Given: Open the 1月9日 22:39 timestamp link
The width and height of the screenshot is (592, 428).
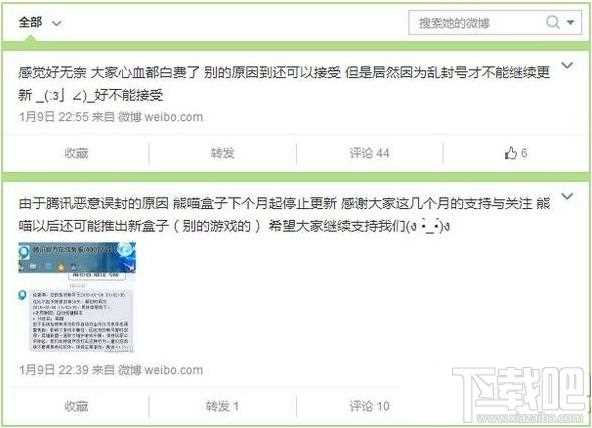Looking at the screenshot, I should (54, 370).
